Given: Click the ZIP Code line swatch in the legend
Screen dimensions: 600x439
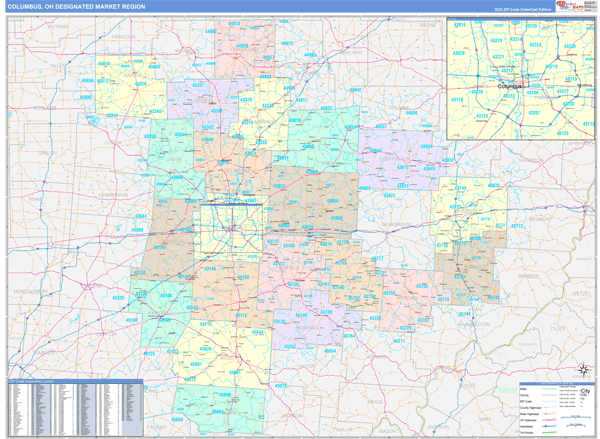Looking at the screenshot, I should pyautogui.click(x=549, y=401).
